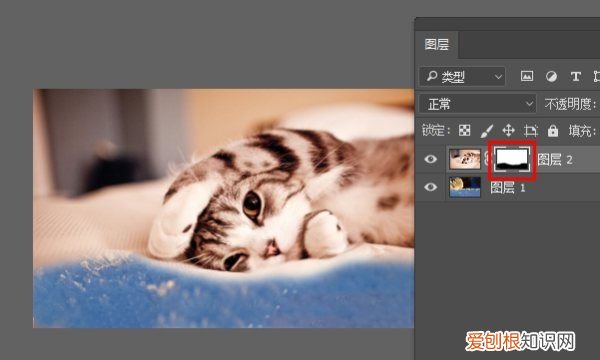Select the 图层 2 layer name
This screenshot has width=600, height=360.
coord(555,160)
